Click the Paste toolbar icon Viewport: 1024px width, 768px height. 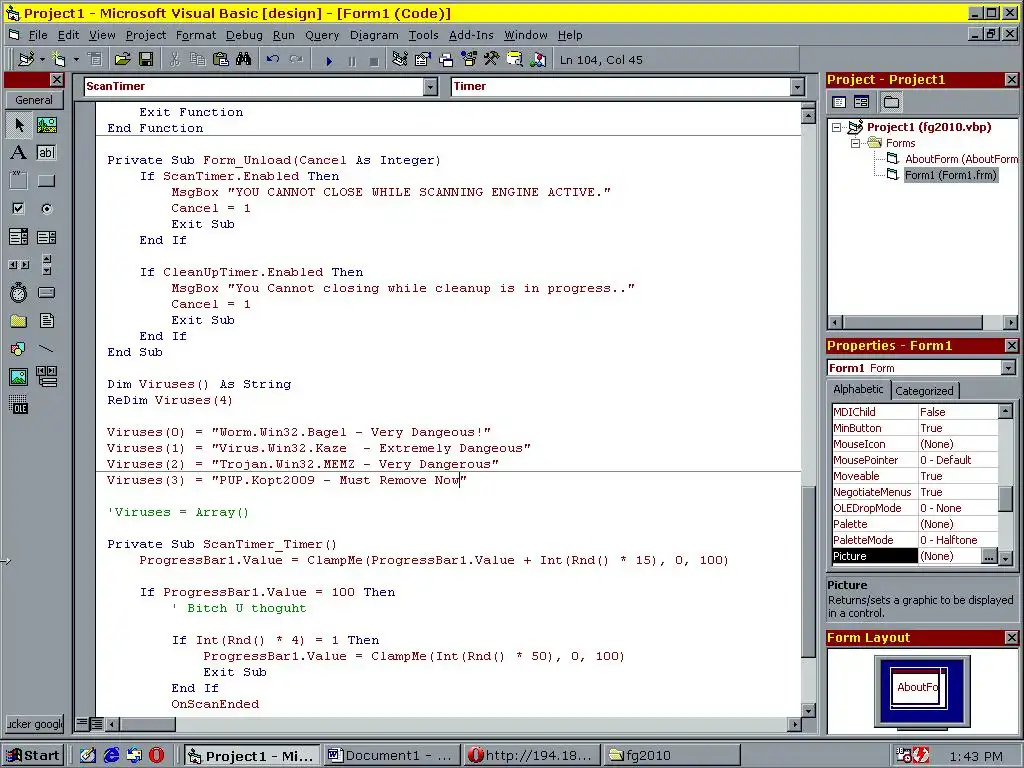pyautogui.click(x=221, y=60)
